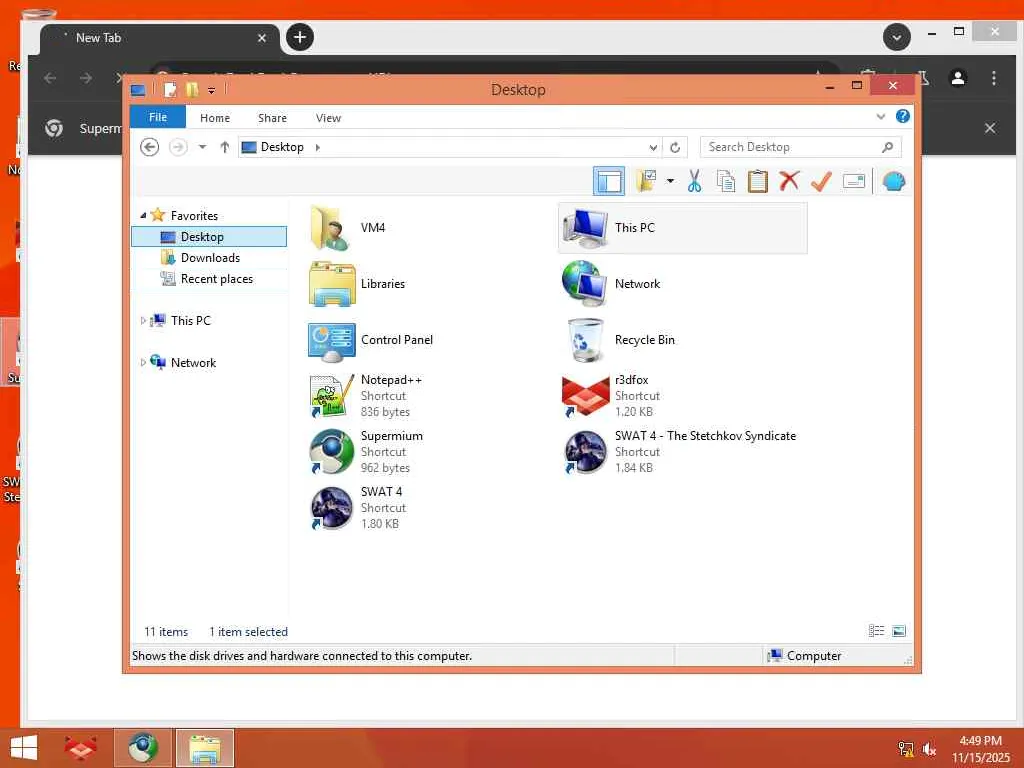Screen dimensions: 1024x768
Task: Dismiss the Supermium info bar
Action: coord(990,128)
